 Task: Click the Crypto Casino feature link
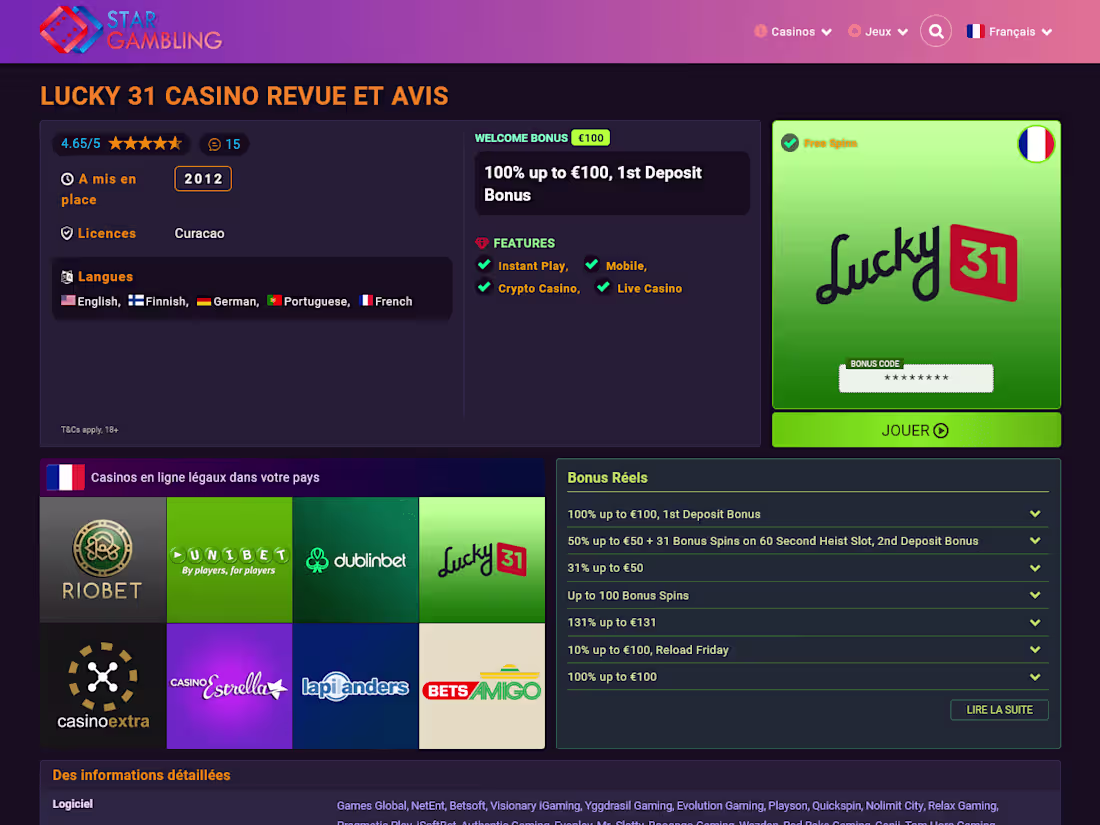tap(539, 288)
